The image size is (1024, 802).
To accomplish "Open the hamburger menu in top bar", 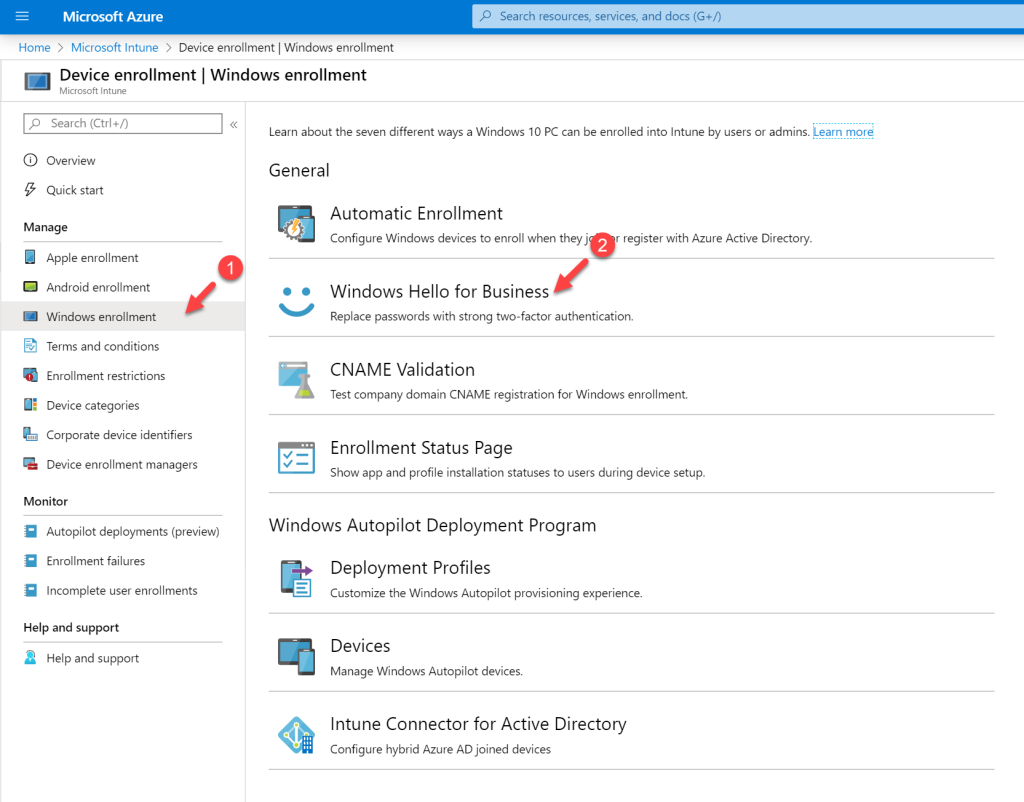I will (x=21, y=16).
